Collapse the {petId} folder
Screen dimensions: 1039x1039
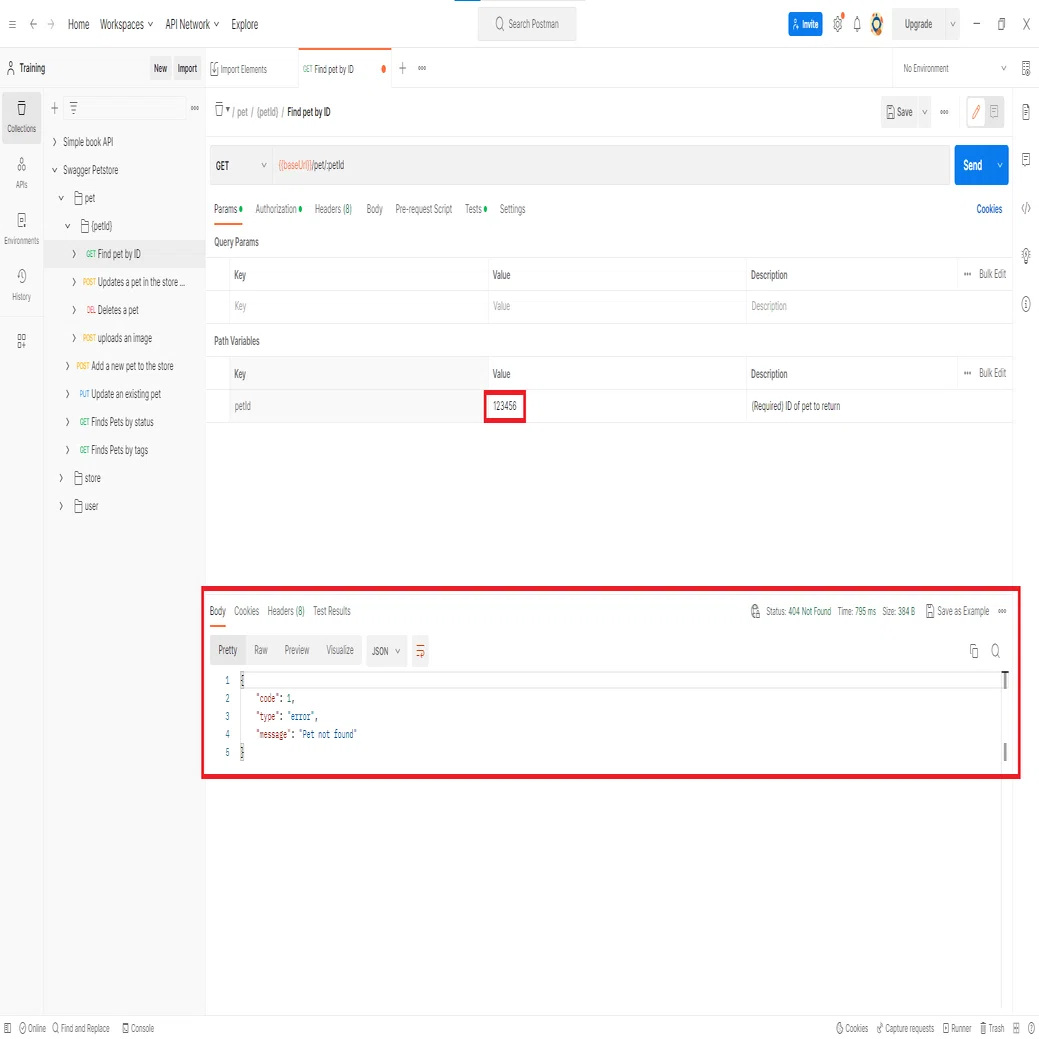click(68, 226)
